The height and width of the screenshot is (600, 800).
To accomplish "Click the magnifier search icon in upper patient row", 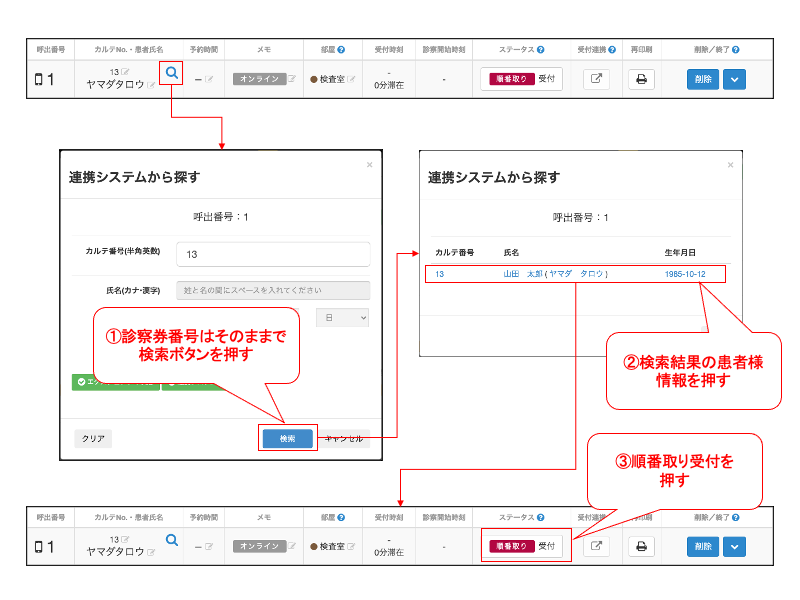I will 172,73.
